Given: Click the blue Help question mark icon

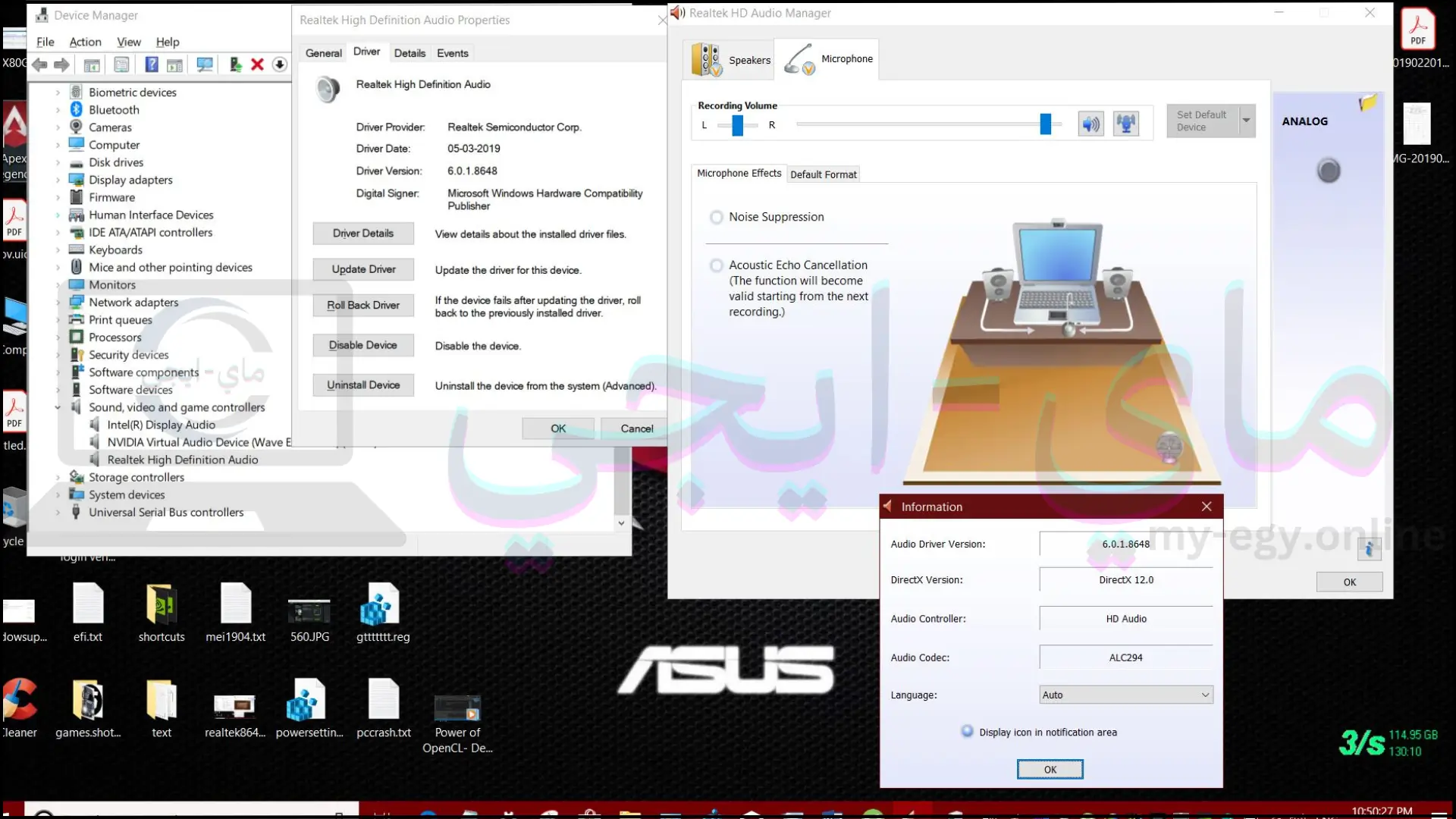Looking at the screenshot, I should click(152, 65).
